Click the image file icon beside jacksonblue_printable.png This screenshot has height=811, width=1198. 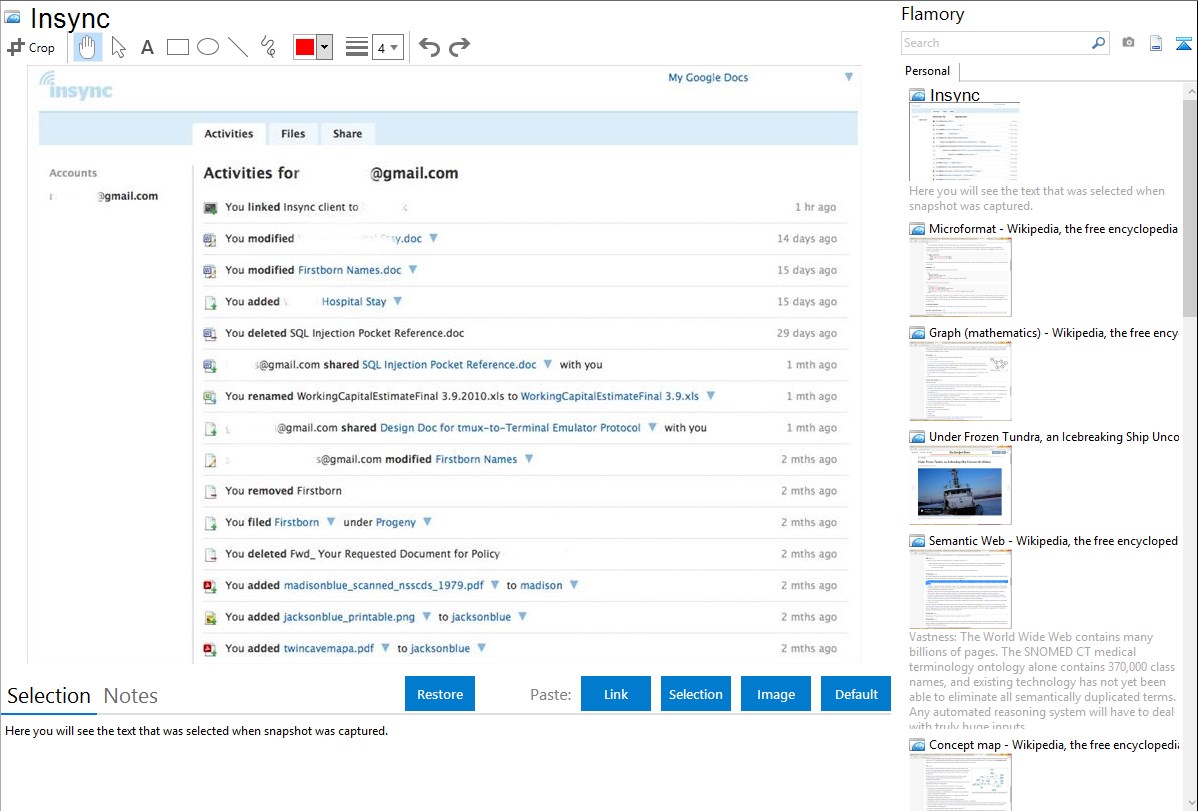pyautogui.click(x=210, y=618)
